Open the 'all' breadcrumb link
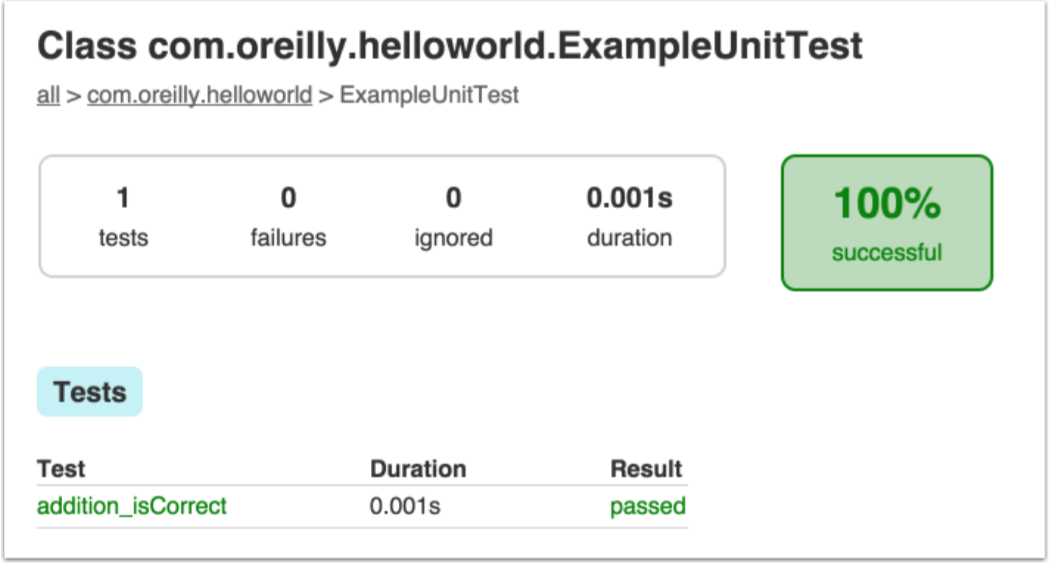Image resolution: width=1060 pixels, height=576 pixels. pos(48,95)
